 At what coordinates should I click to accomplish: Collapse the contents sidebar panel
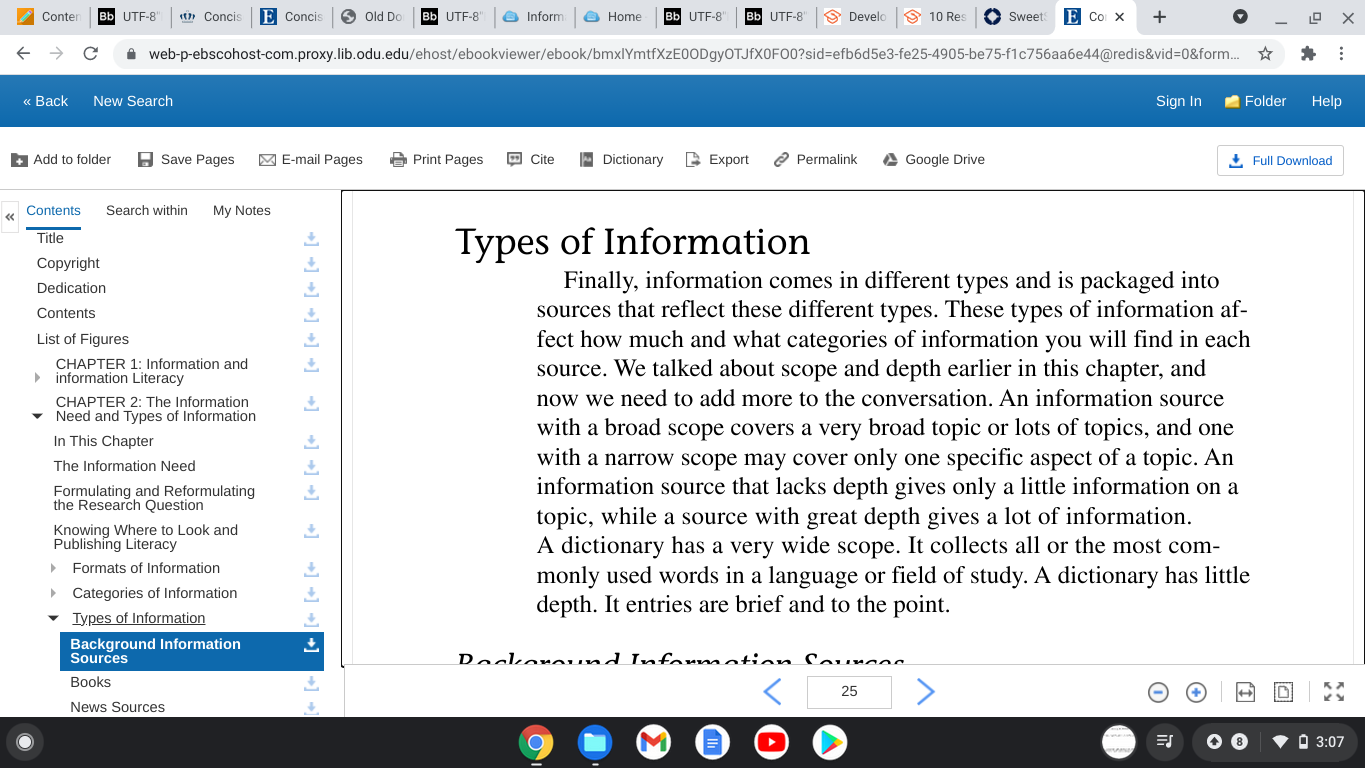tap(10, 216)
